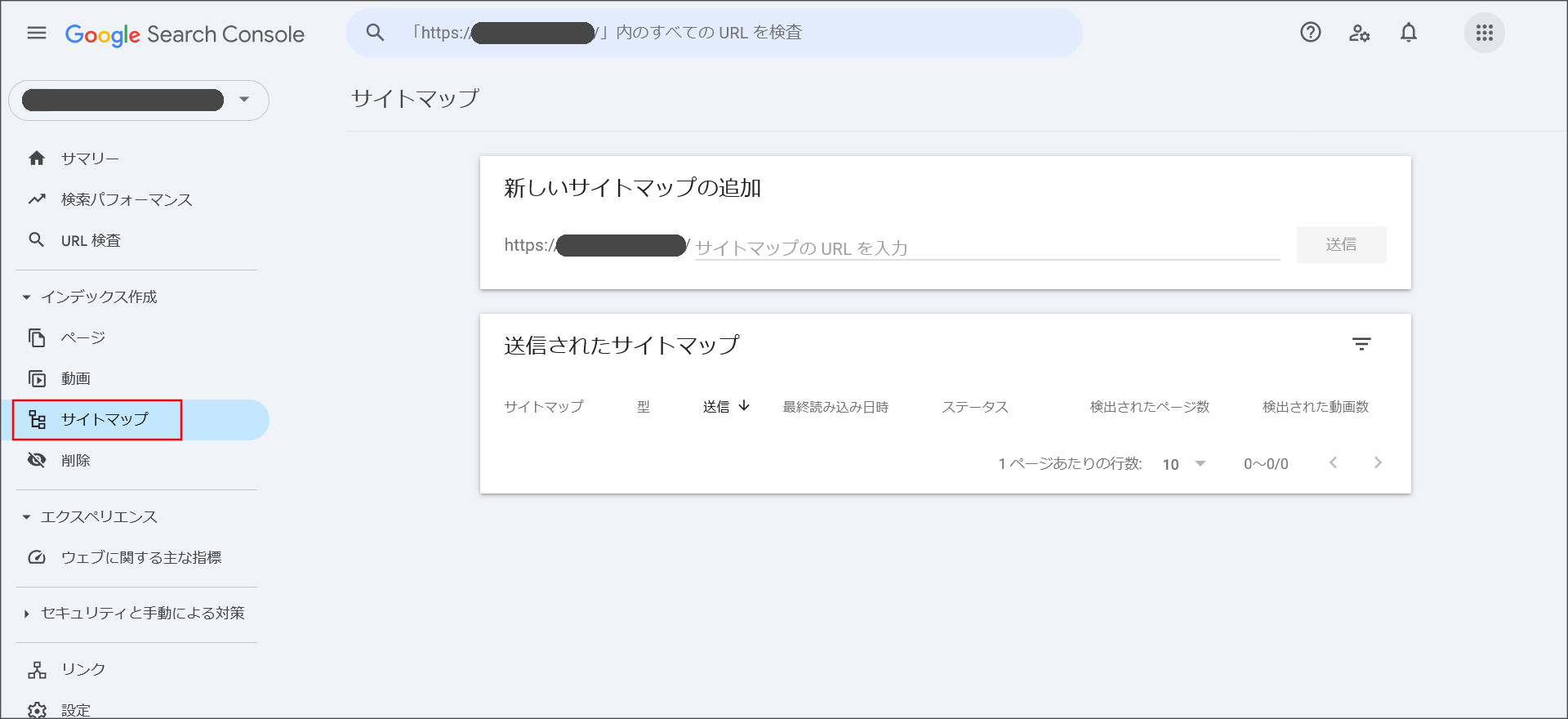Viewport: 1568px width, 719px height.
Task: Click the trend line icon for 検索パフォーマンス
Action: click(37, 199)
